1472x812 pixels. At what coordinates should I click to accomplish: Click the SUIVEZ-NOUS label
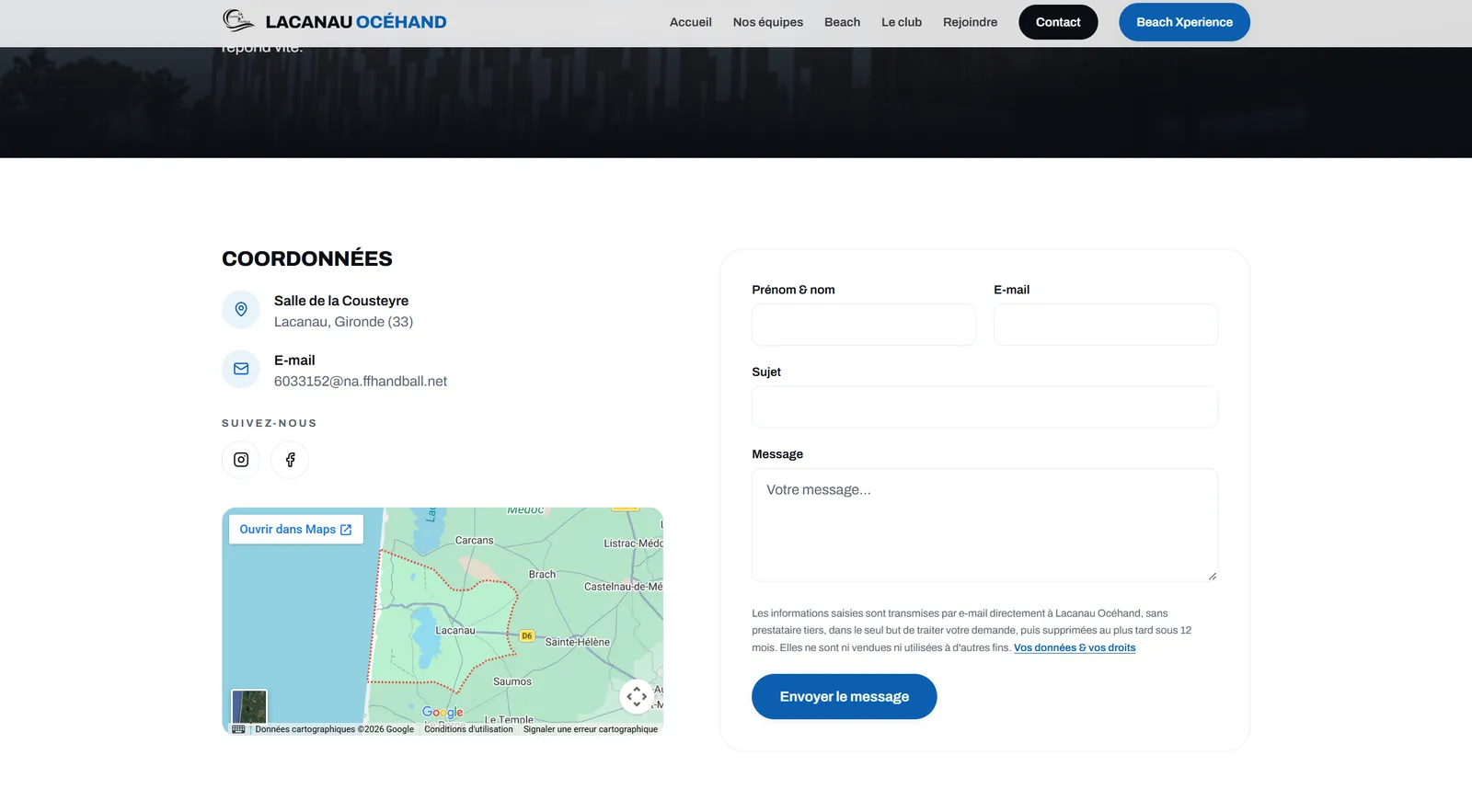tap(270, 423)
